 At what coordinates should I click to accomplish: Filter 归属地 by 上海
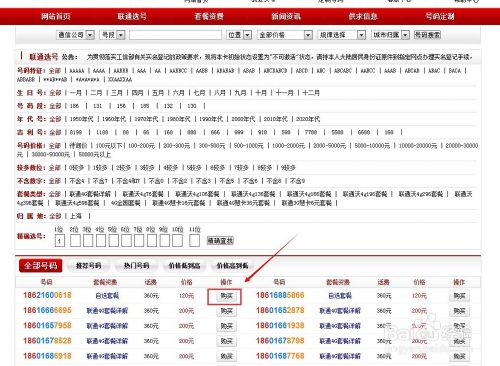(76, 216)
